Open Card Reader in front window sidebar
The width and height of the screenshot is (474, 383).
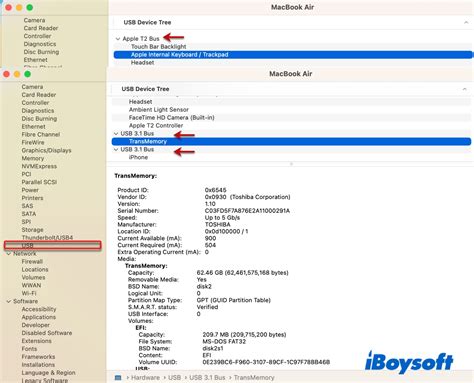coord(39,95)
